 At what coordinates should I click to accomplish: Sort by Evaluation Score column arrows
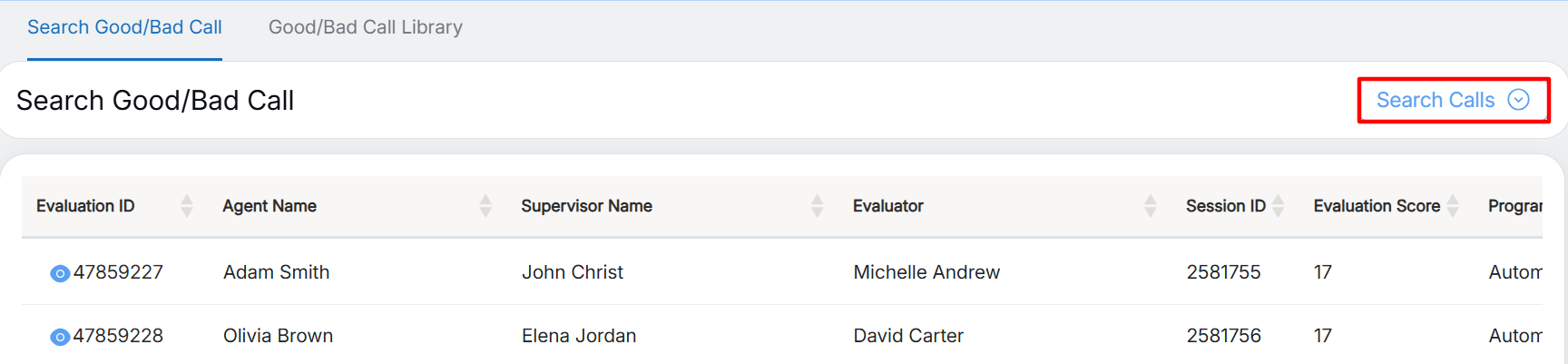[x=1453, y=206]
